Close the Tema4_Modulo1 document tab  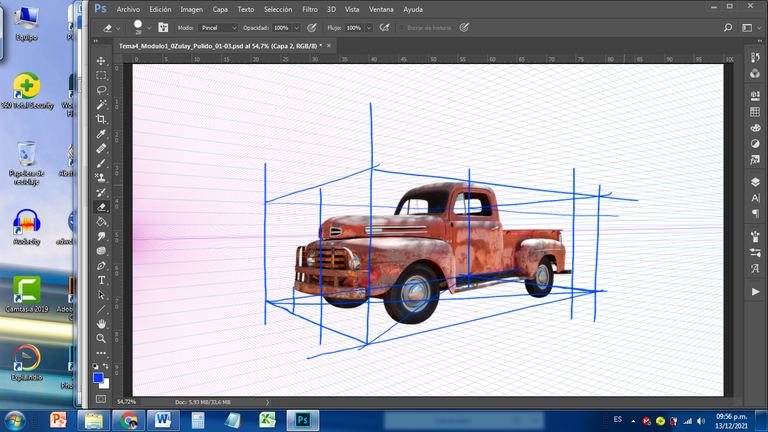pos(329,46)
